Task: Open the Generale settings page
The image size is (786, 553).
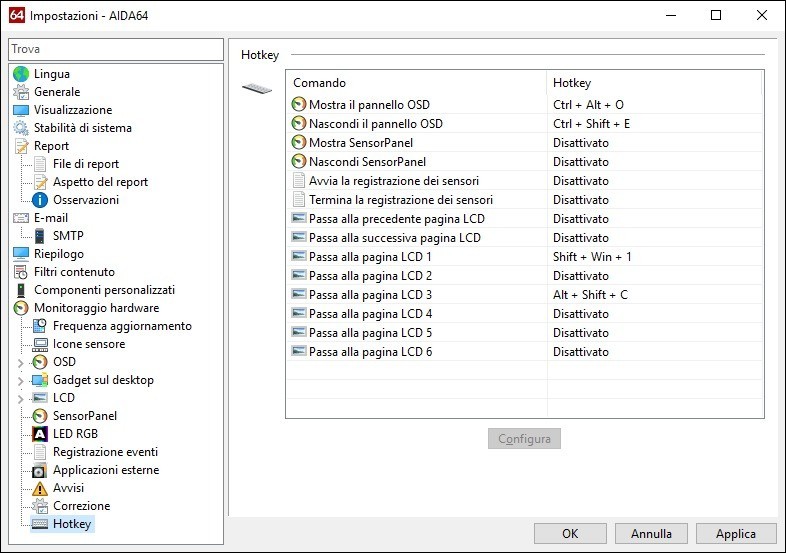Action: [x=56, y=92]
